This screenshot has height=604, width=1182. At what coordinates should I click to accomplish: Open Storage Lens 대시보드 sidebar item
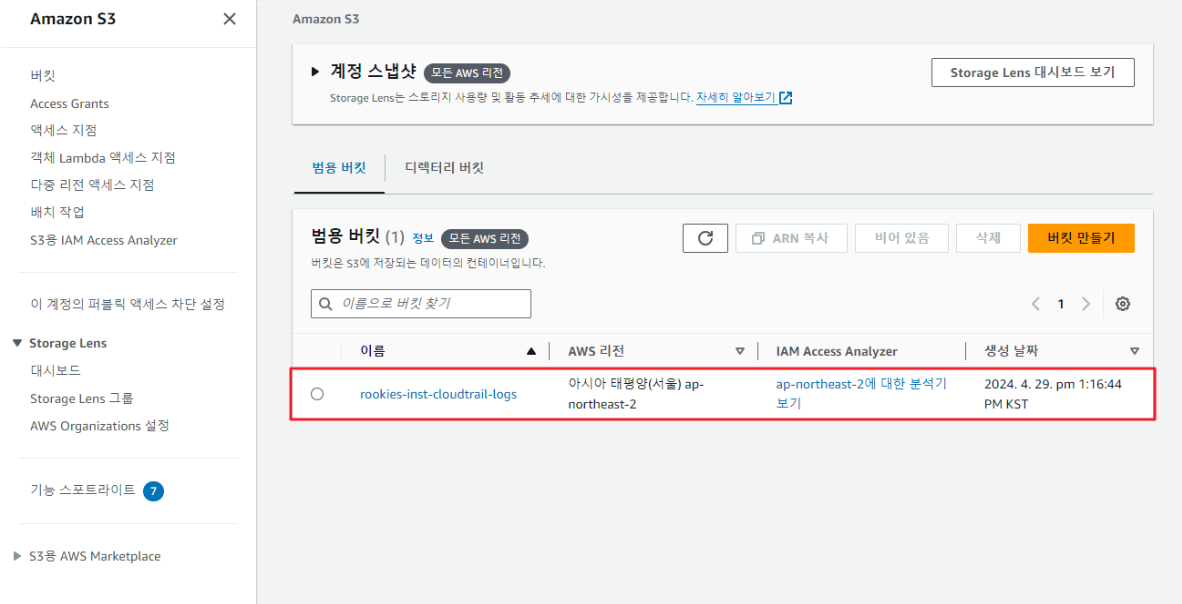[x=55, y=370]
